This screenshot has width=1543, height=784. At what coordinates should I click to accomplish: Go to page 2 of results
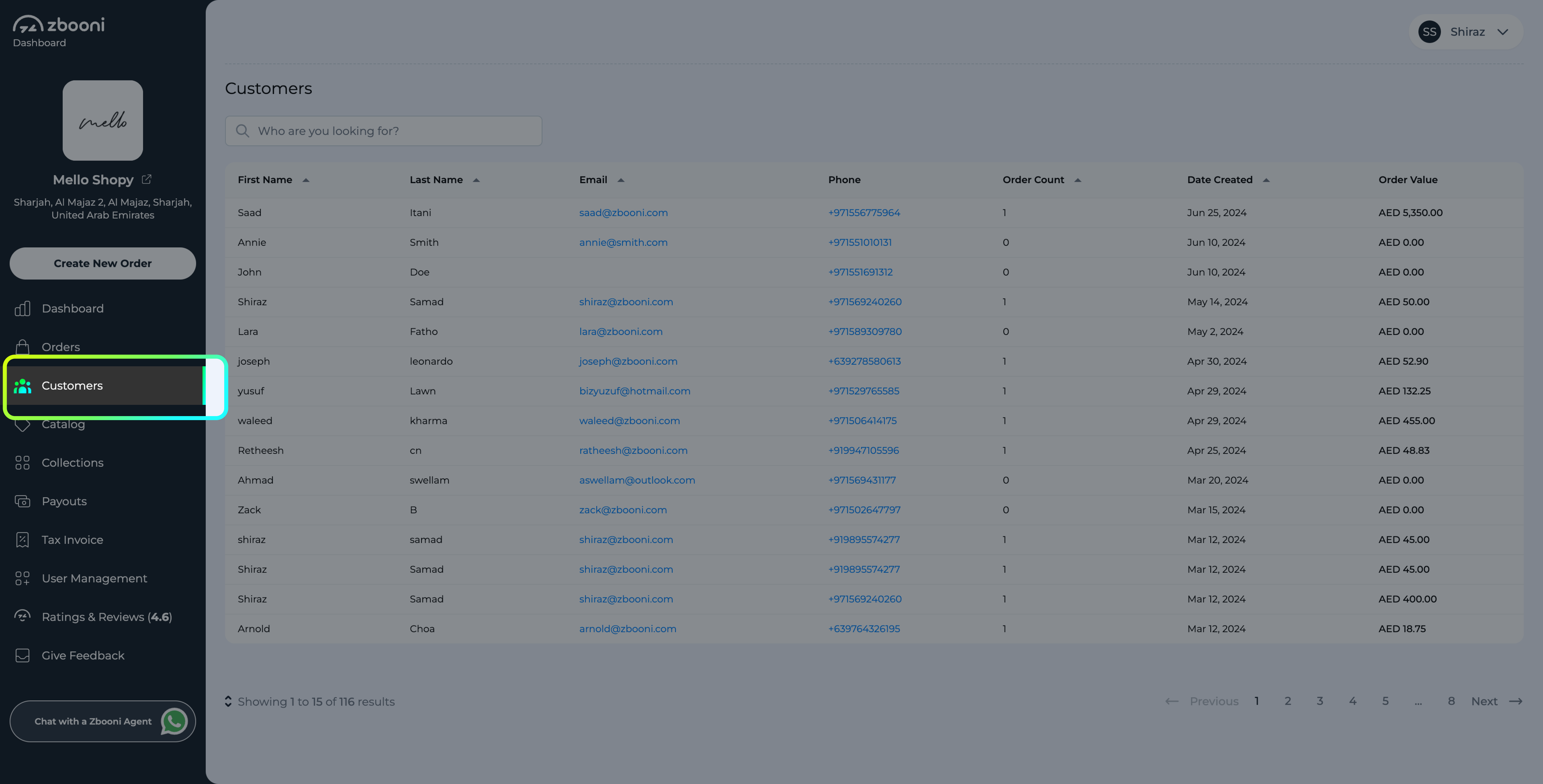click(x=1288, y=701)
